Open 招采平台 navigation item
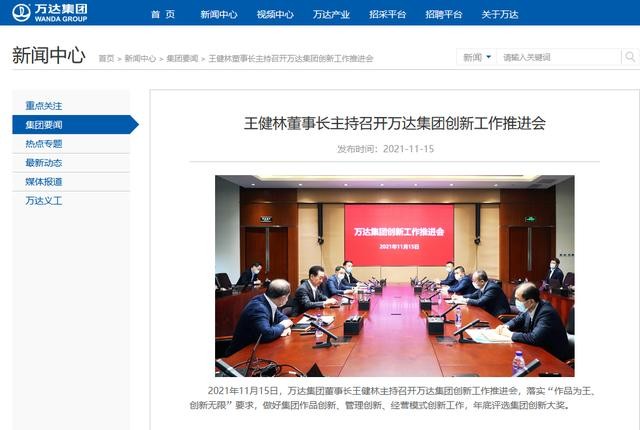Viewport: 640px width, 430px height. click(387, 14)
